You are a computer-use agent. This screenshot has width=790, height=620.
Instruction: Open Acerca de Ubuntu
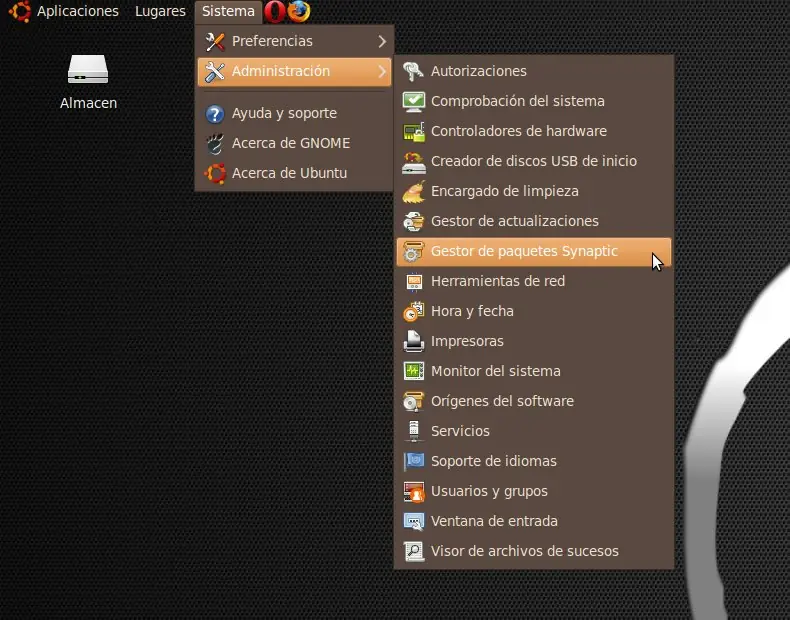click(x=295, y=173)
